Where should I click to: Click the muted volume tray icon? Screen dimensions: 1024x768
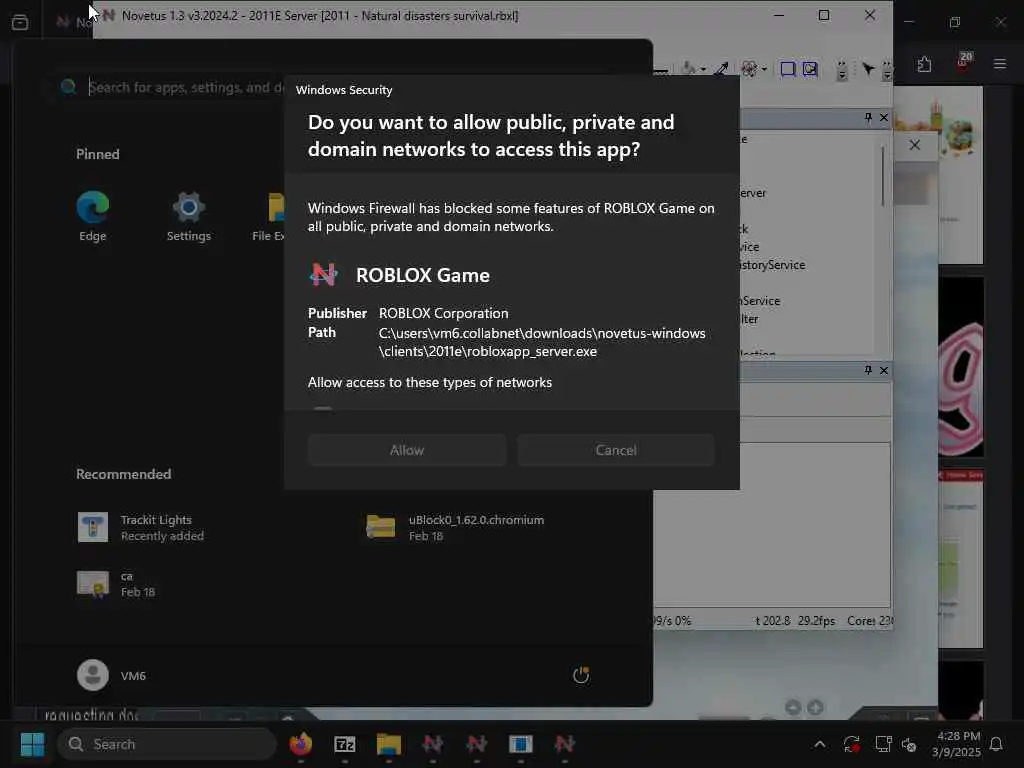[908, 744]
